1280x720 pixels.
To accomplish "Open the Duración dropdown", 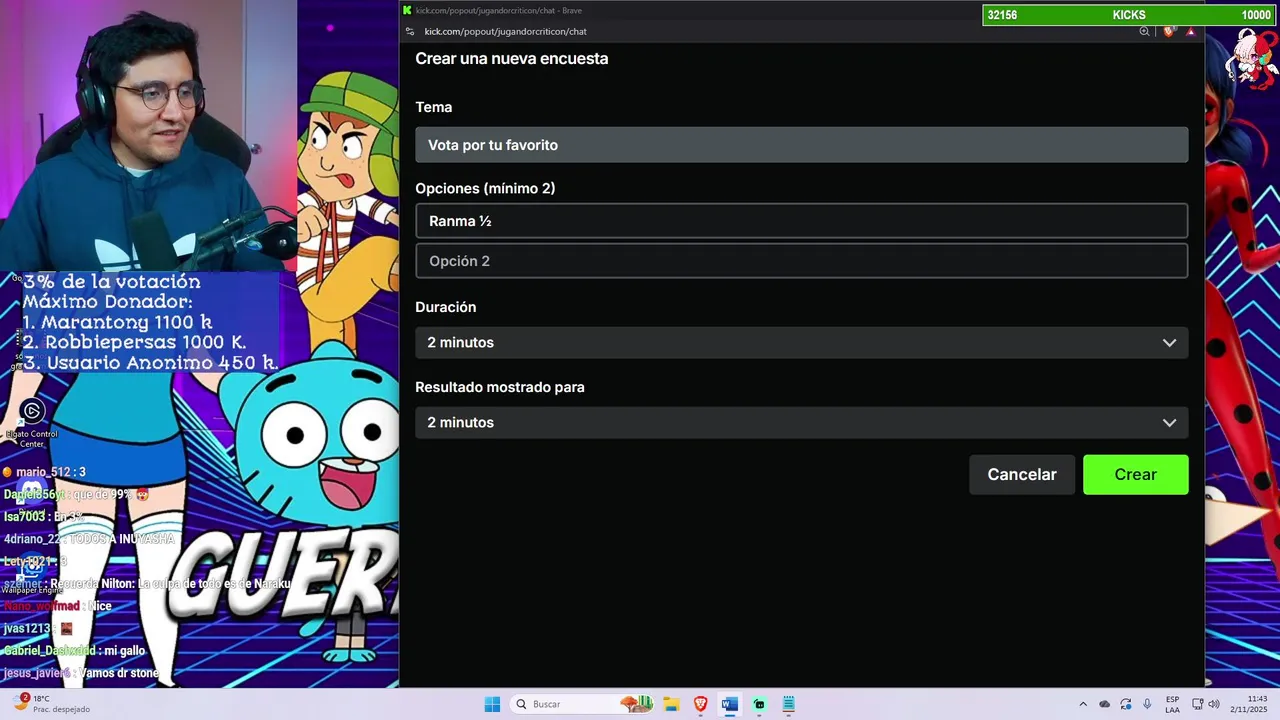I will [x=802, y=342].
